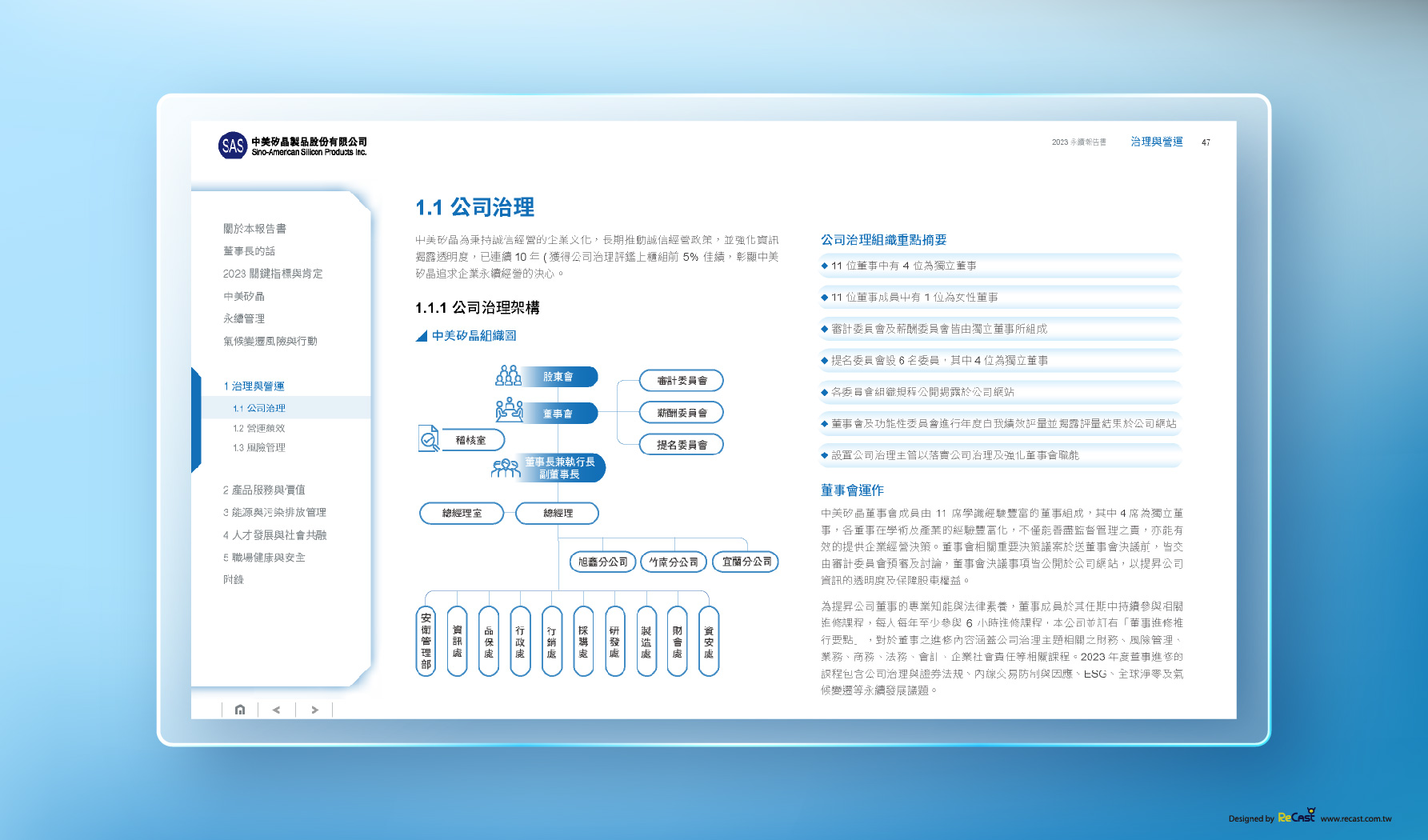Click the 1.1.1 公司治理架構 subheading
Image resolution: width=1428 pixels, height=840 pixels.
478,307
